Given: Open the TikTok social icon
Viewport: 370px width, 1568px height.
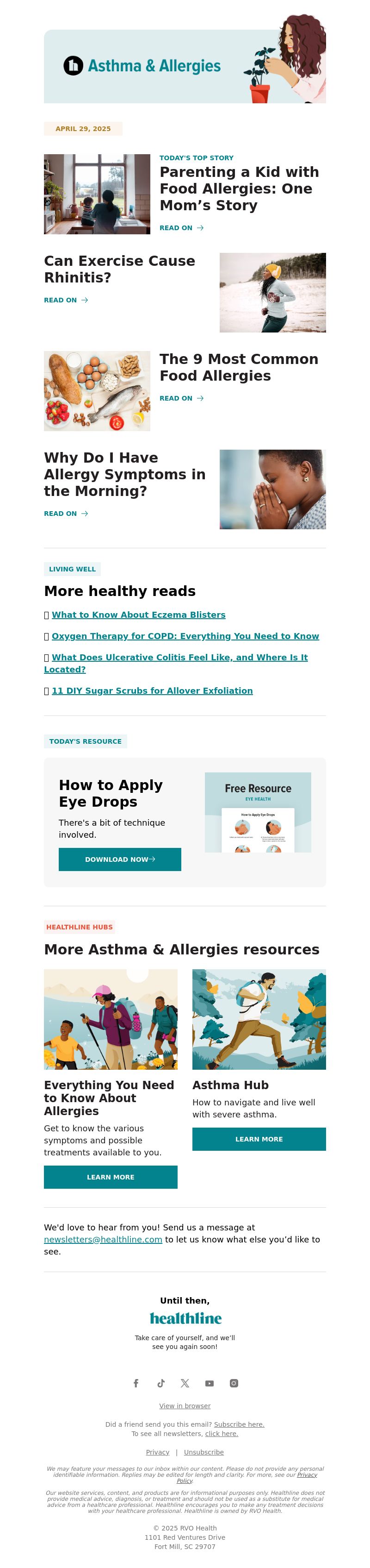Looking at the screenshot, I should (x=160, y=1383).
